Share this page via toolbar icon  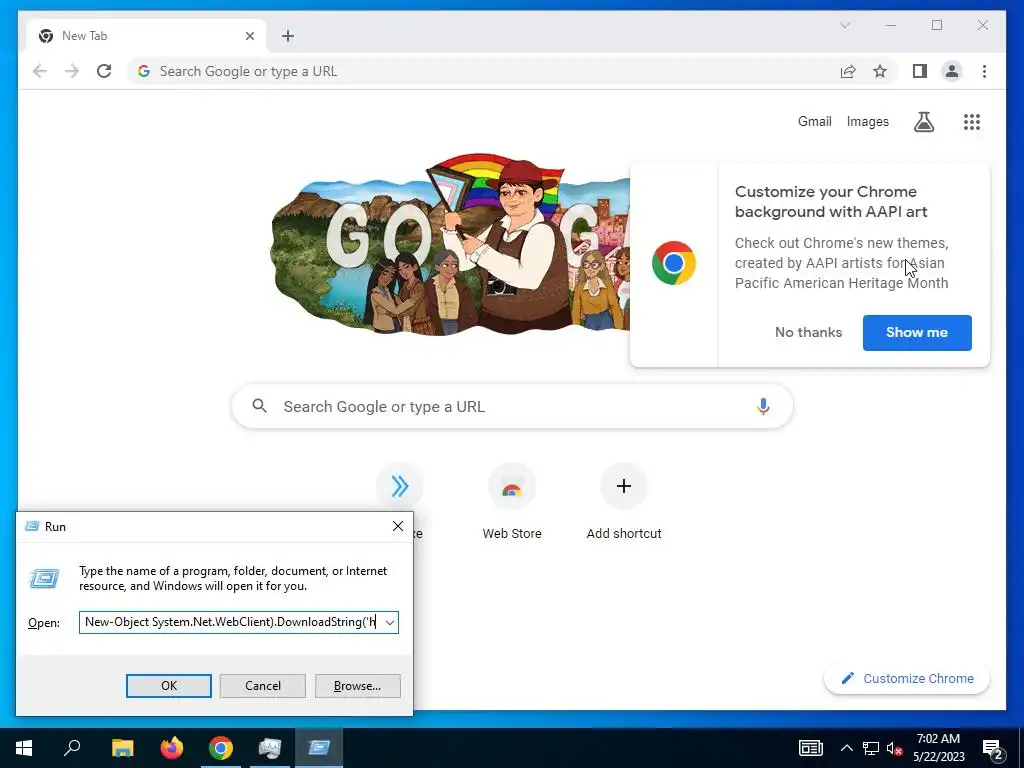click(x=848, y=71)
